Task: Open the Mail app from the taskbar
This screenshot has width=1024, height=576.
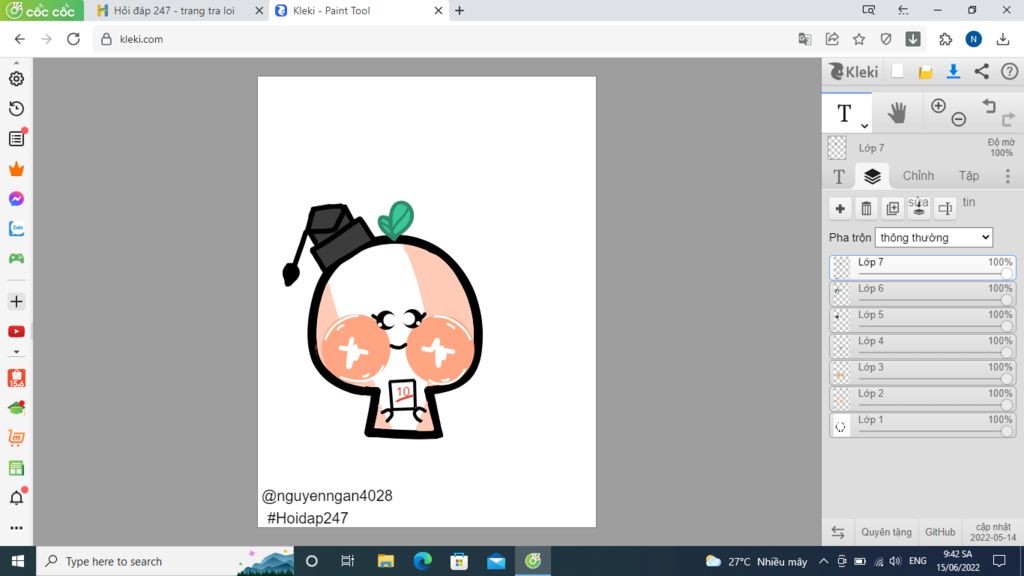Action: click(496, 561)
